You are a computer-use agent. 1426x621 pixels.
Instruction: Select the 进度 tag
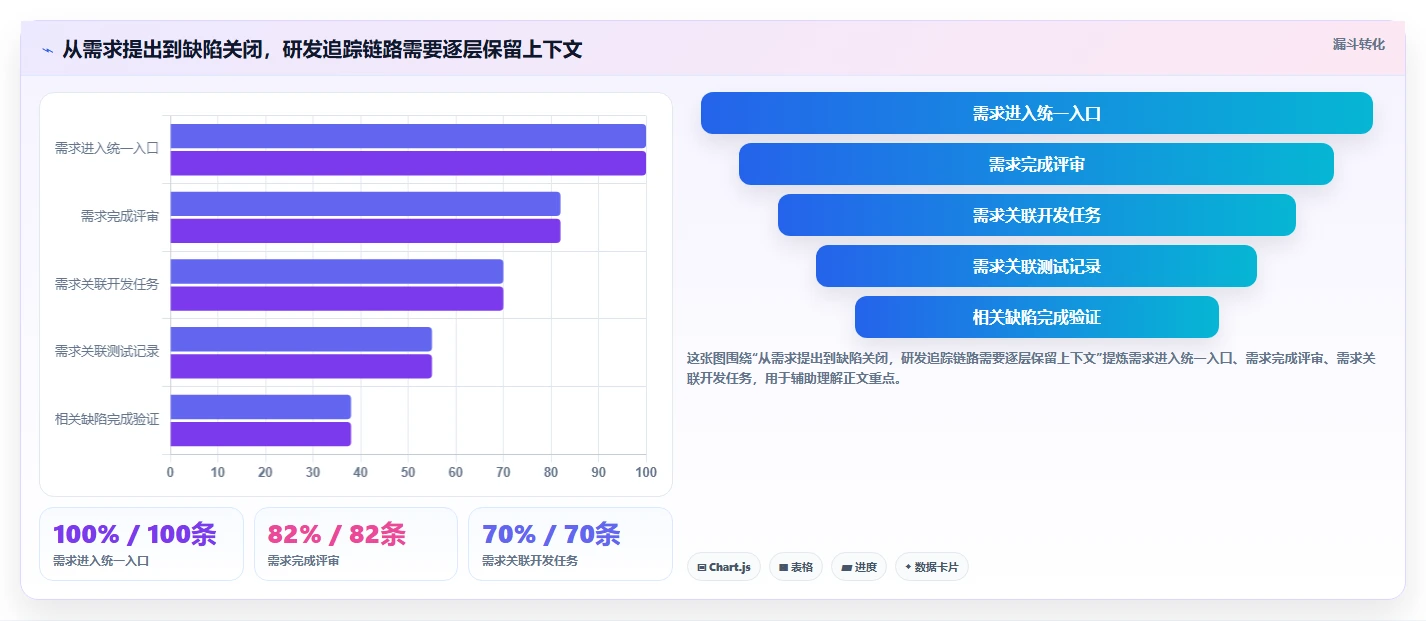click(x=859, y=567)
